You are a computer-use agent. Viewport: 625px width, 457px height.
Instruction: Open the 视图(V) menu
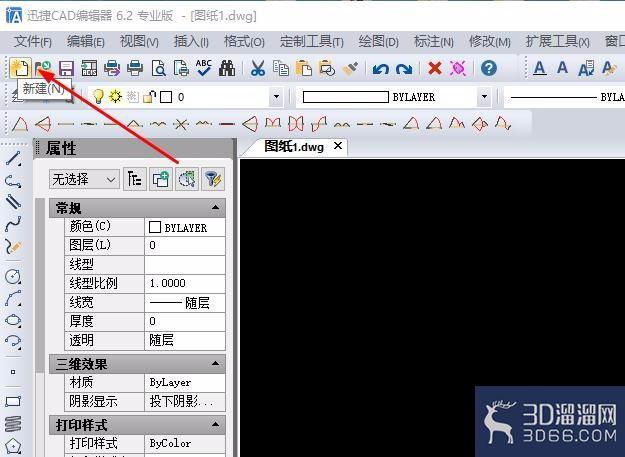[139, 41]
